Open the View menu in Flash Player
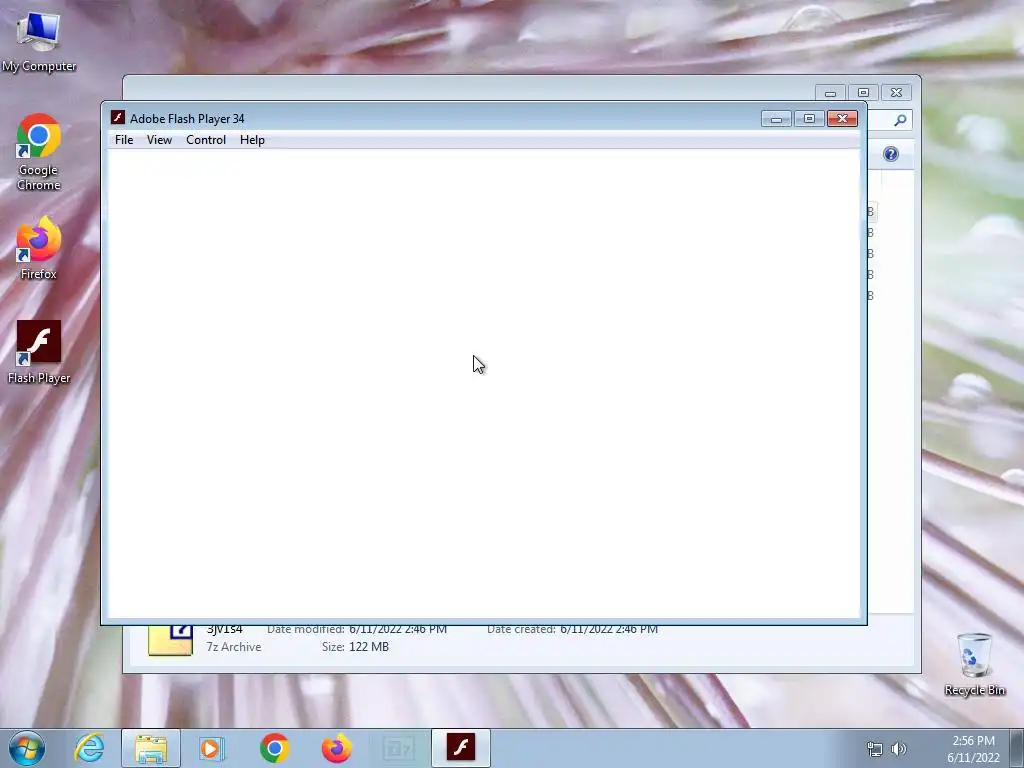Image resolution: width=1024 pixels, height=768 pixels. (x=159, y=140)
